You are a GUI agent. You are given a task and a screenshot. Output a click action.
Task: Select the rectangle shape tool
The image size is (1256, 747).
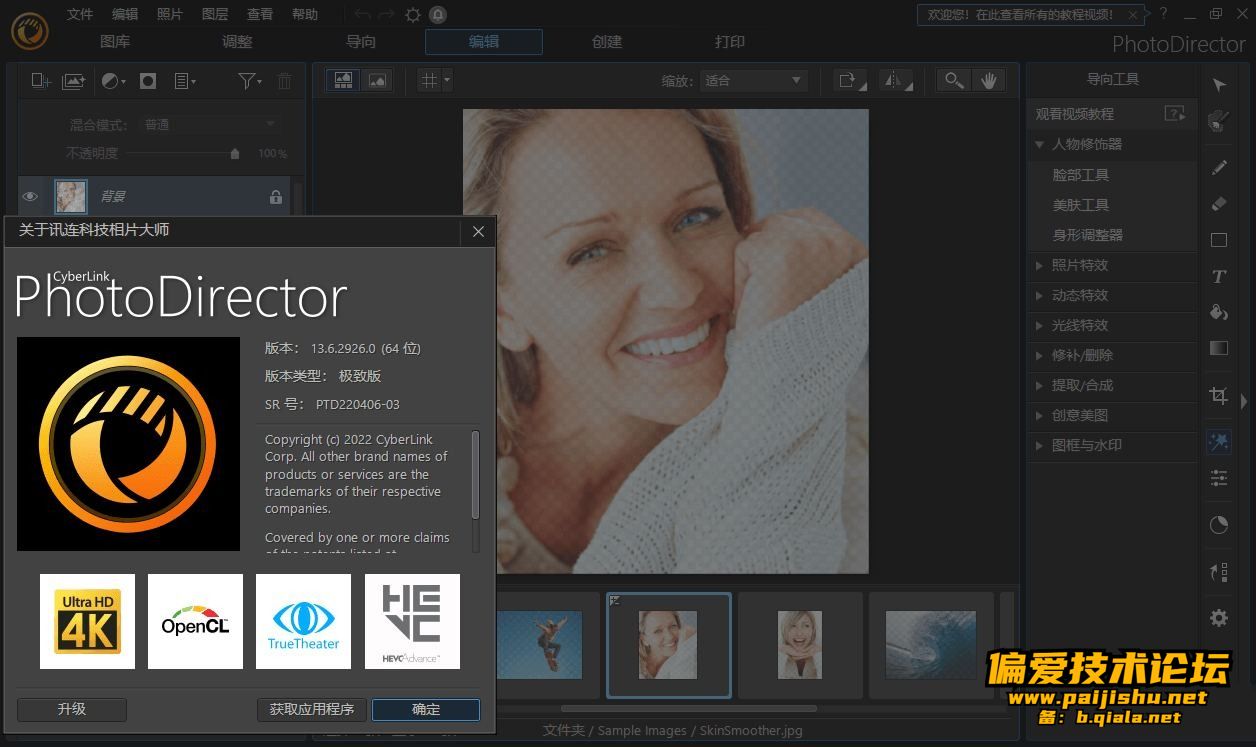[1218, 240]
